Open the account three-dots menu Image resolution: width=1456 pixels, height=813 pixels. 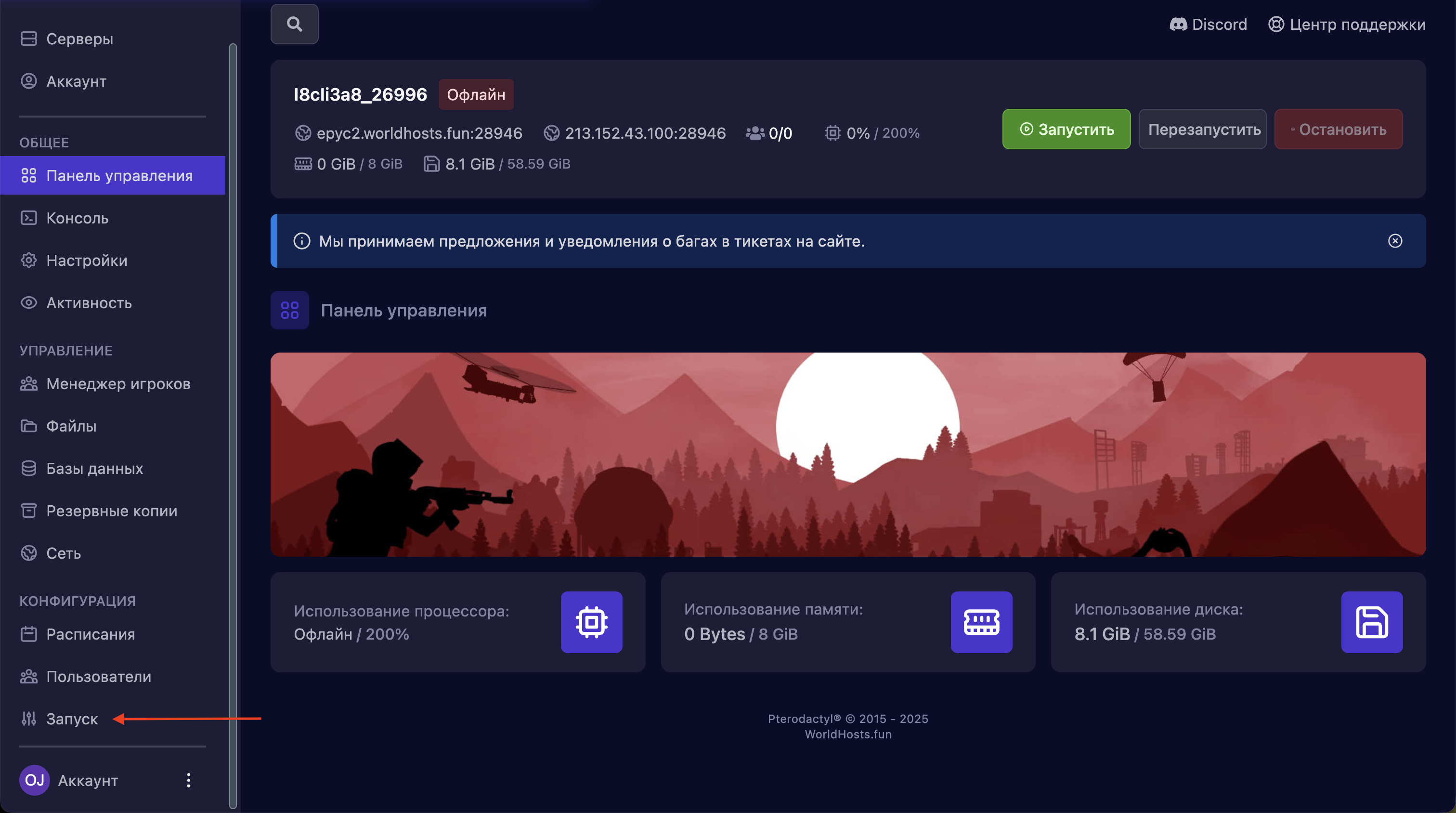(188, 780)
